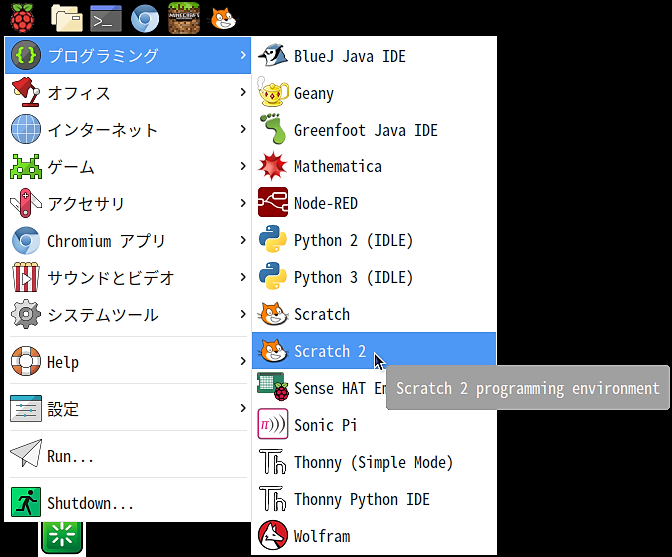
Task: Expand the アクセサリ submenu arrow
Action: click(243, 203)
